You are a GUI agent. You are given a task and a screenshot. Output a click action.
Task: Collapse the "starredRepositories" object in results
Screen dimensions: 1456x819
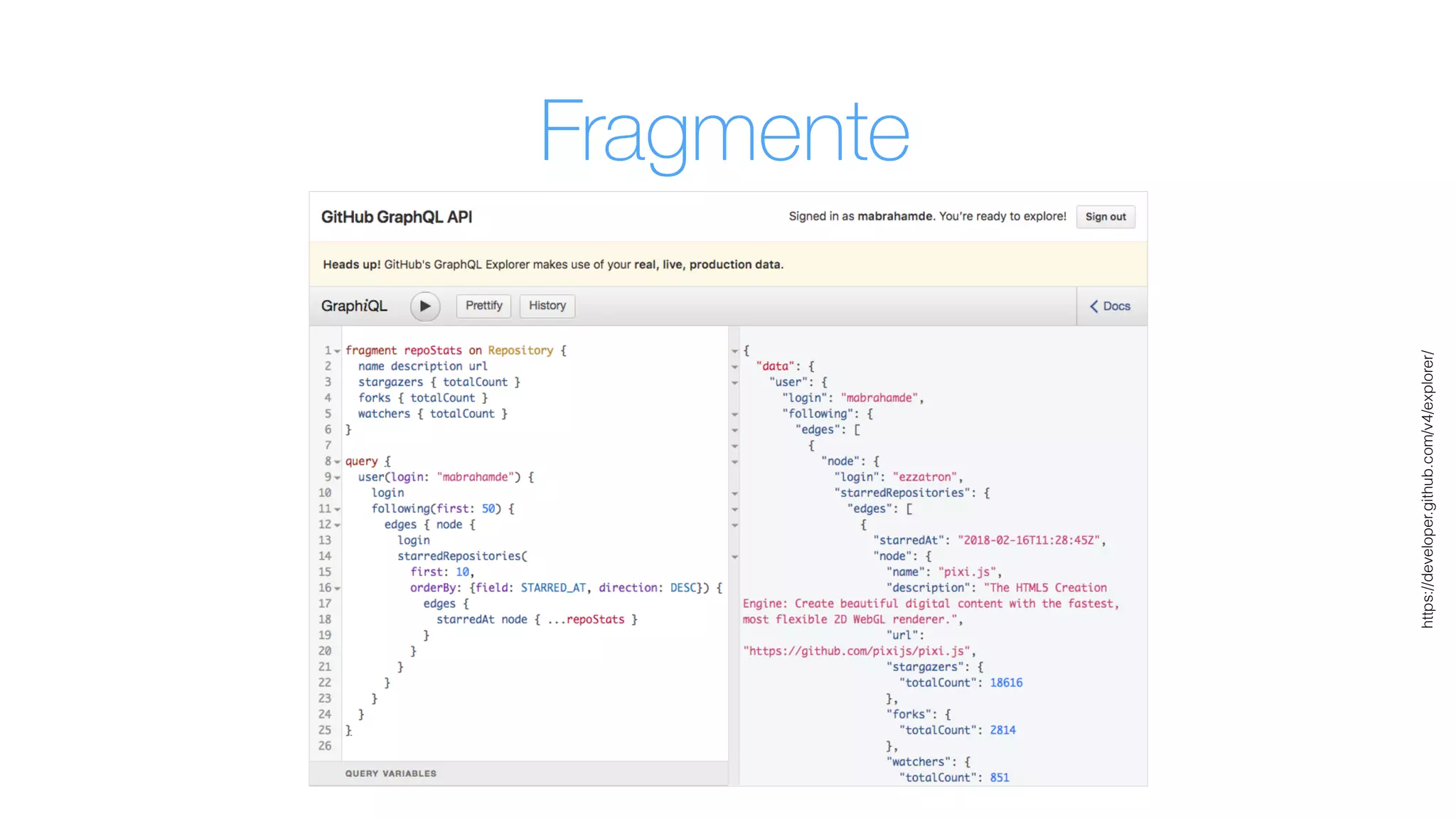tap(734, 493)
